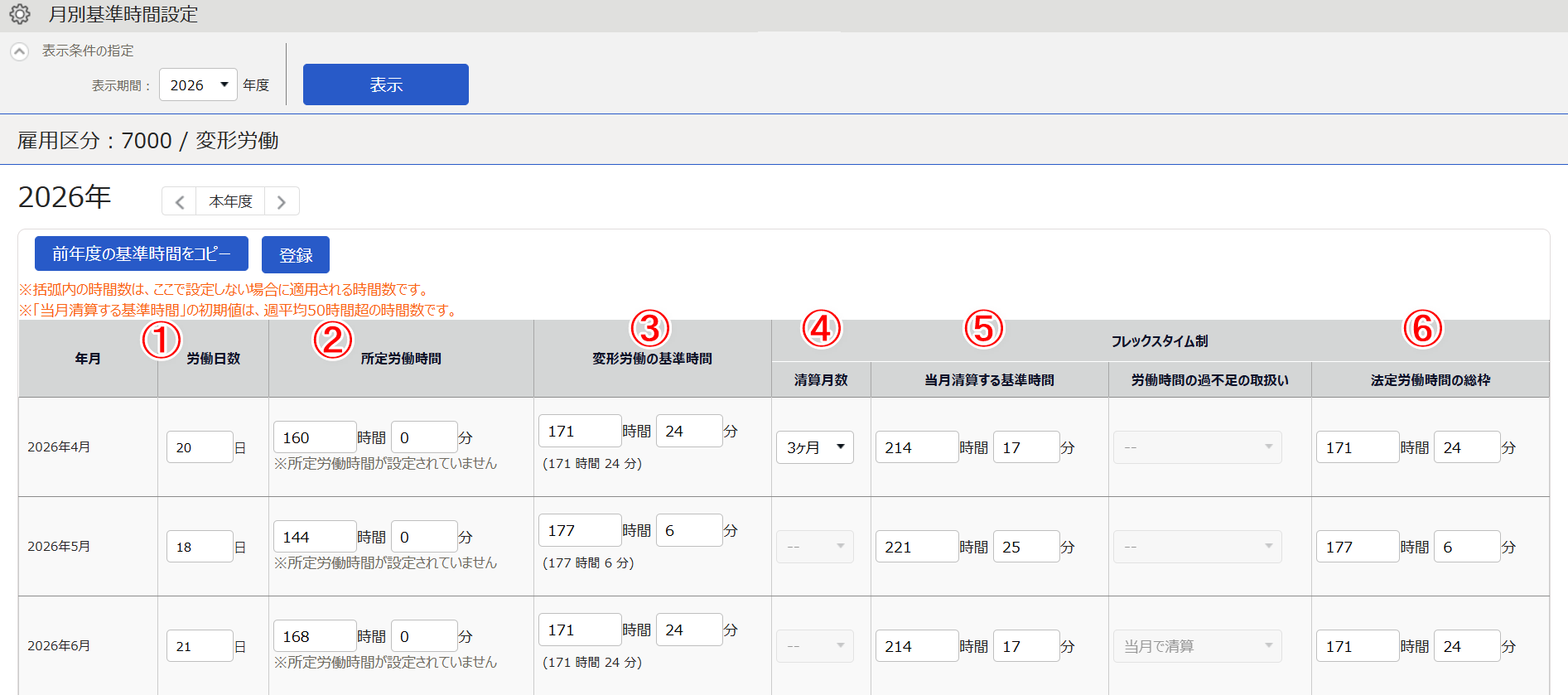Image resolution: width=1568 pixels, height=695 pixels.
Task: Click the 変形労働の基準時間 column header
Action: [653, 359]
